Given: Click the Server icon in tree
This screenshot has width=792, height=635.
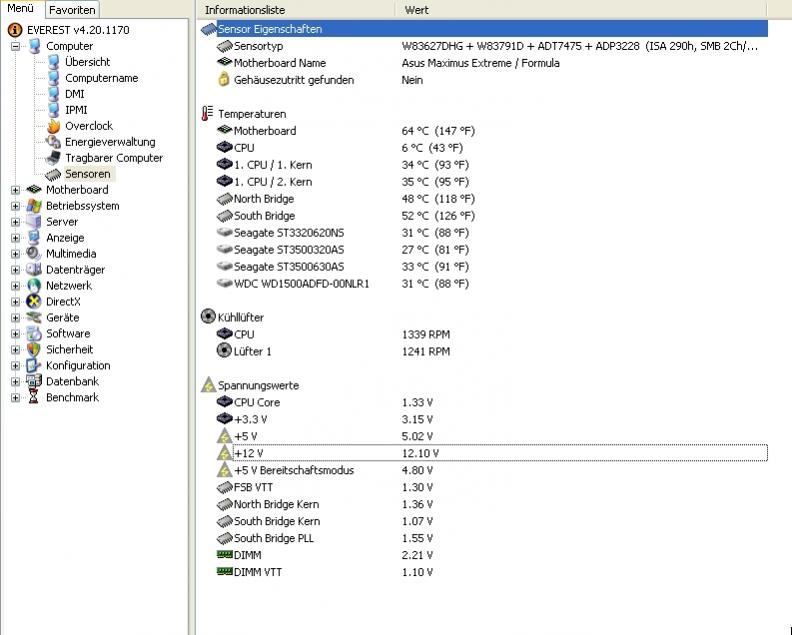Looking at the screenshot, I should [x=34, y=222].
